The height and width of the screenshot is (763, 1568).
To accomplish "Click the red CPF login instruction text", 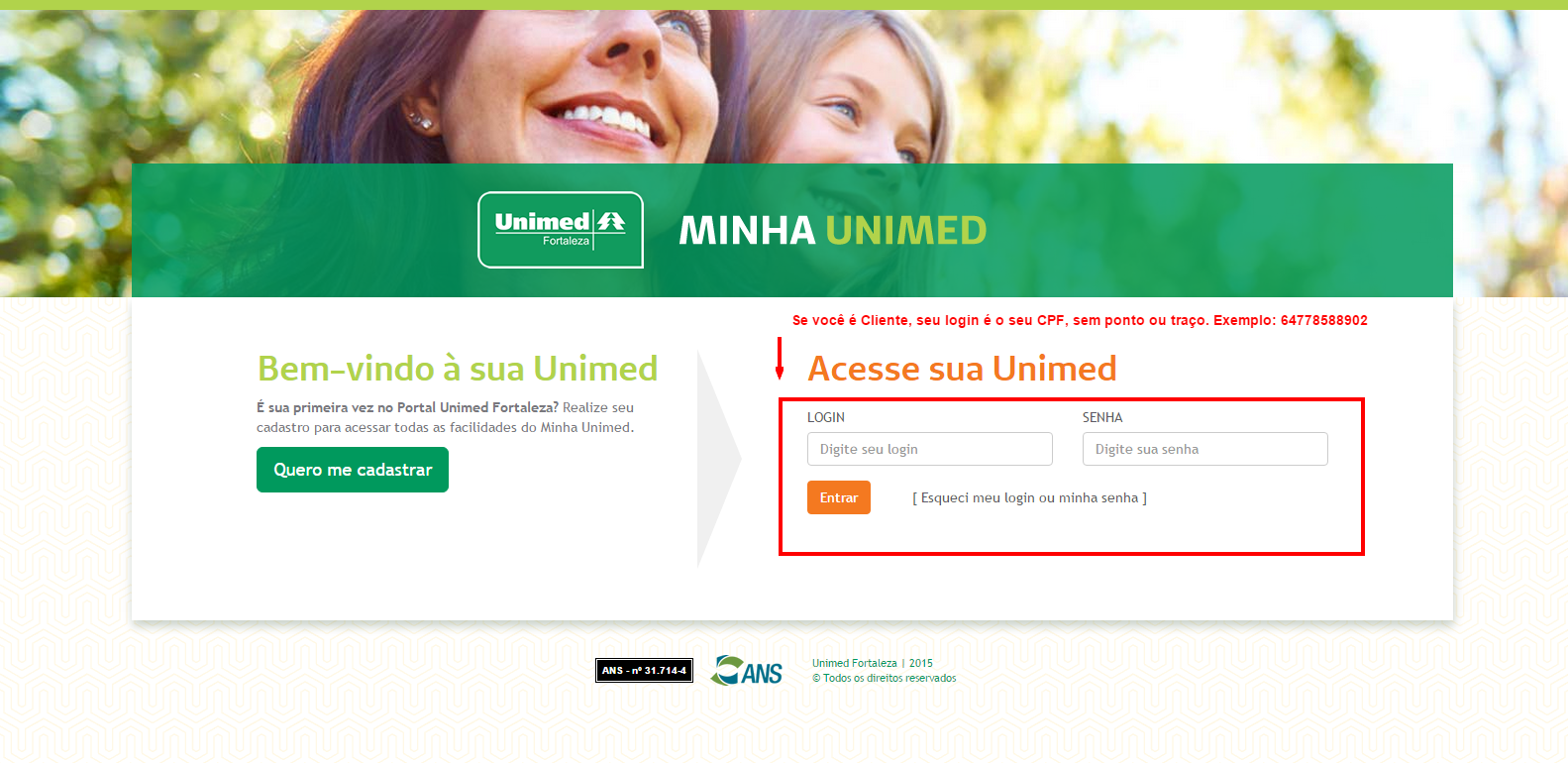I will point(1080,320).
